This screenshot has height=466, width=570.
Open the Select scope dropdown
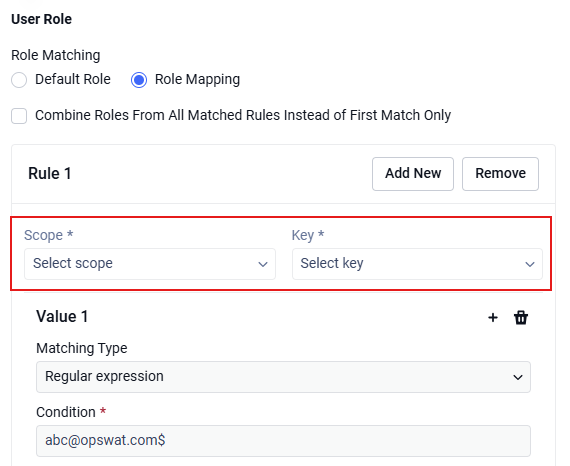pos(150,264)
